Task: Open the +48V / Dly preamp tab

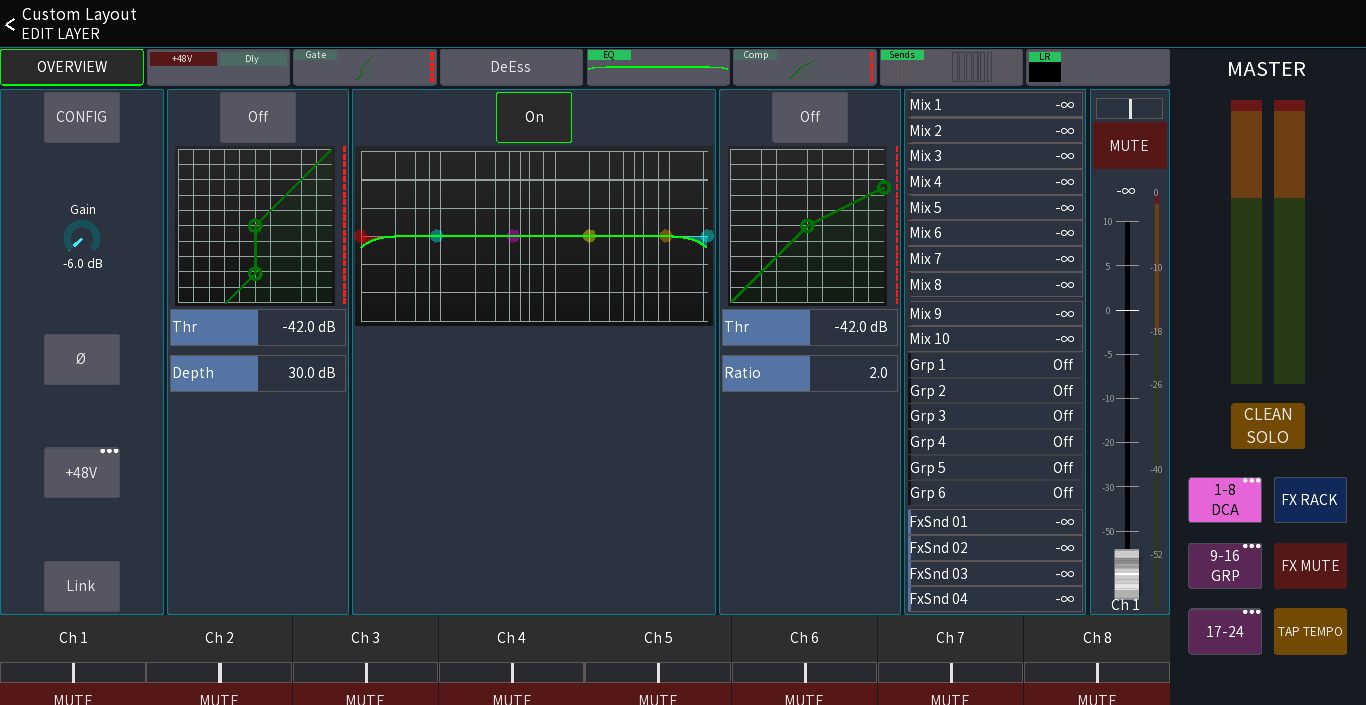Action: pyautogui.click(x=219, y=67)
